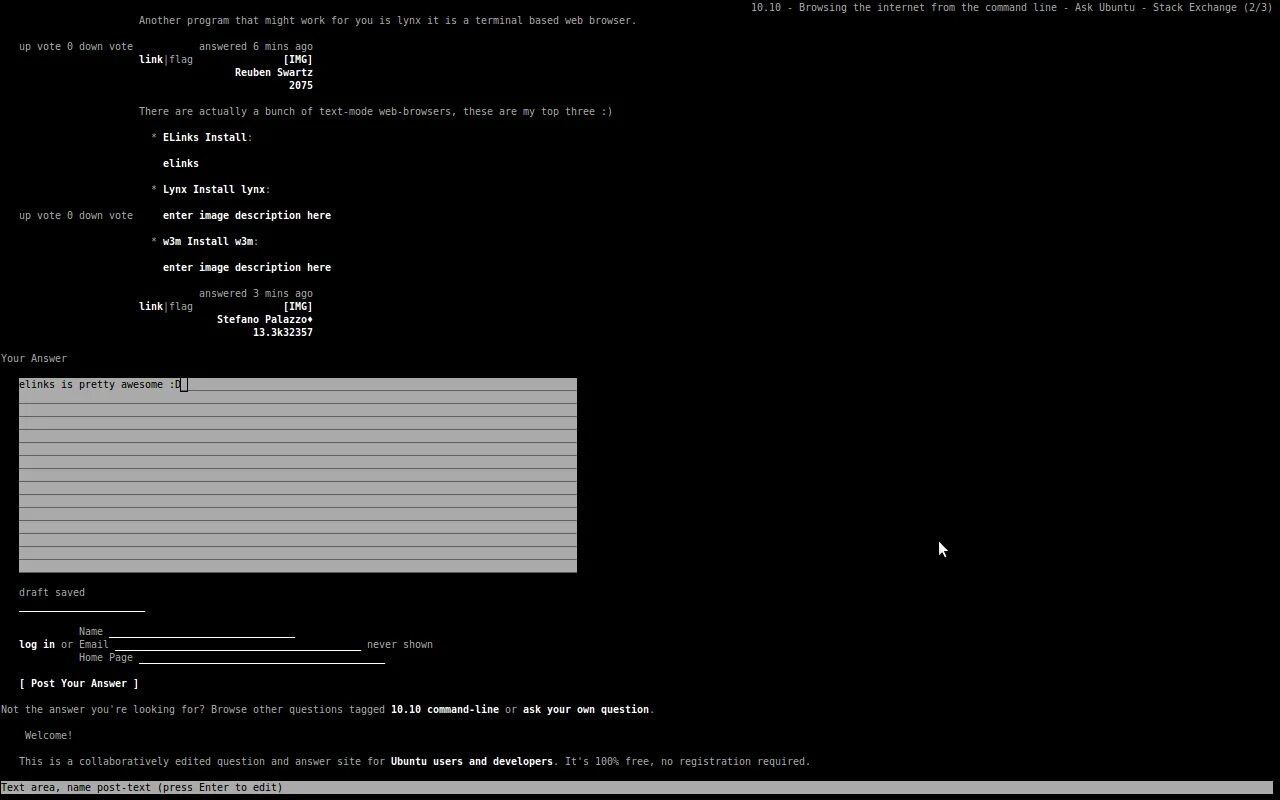Open 'enter image description here' under Lynx
Screen dimensions: 1280x800
247,215
